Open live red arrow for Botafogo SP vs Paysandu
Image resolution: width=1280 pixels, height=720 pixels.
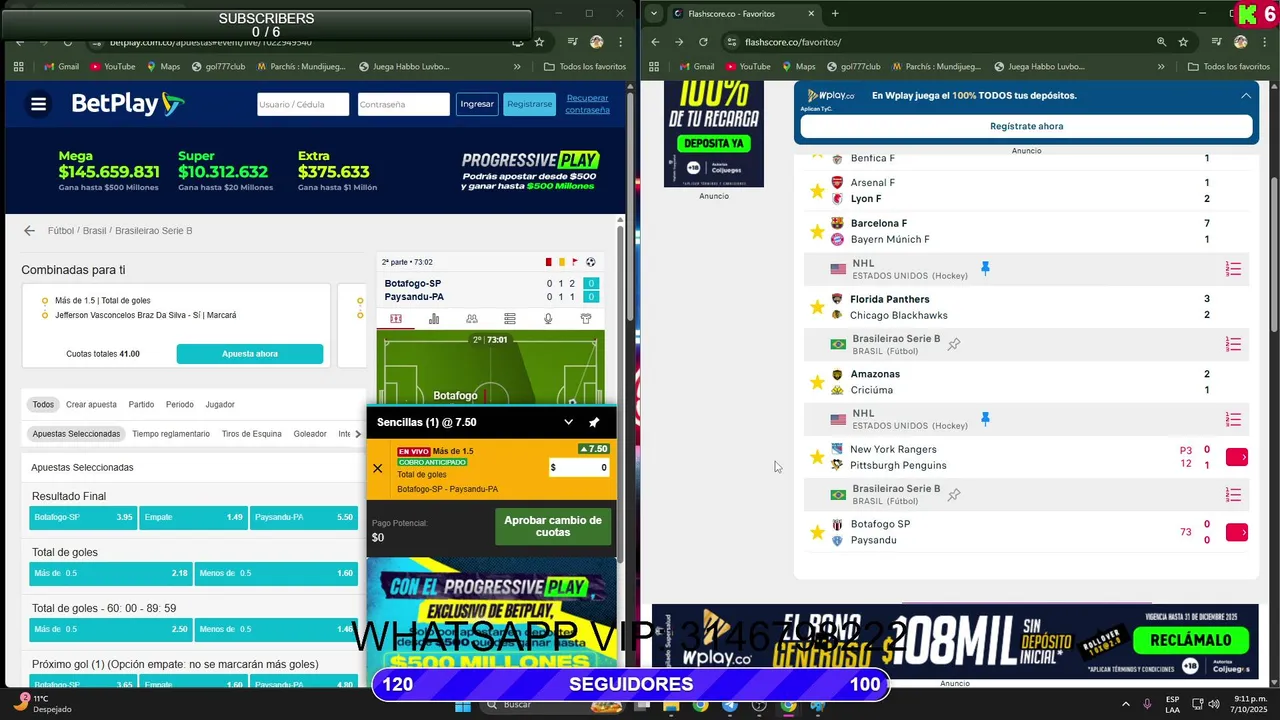tap(1237, 532)
